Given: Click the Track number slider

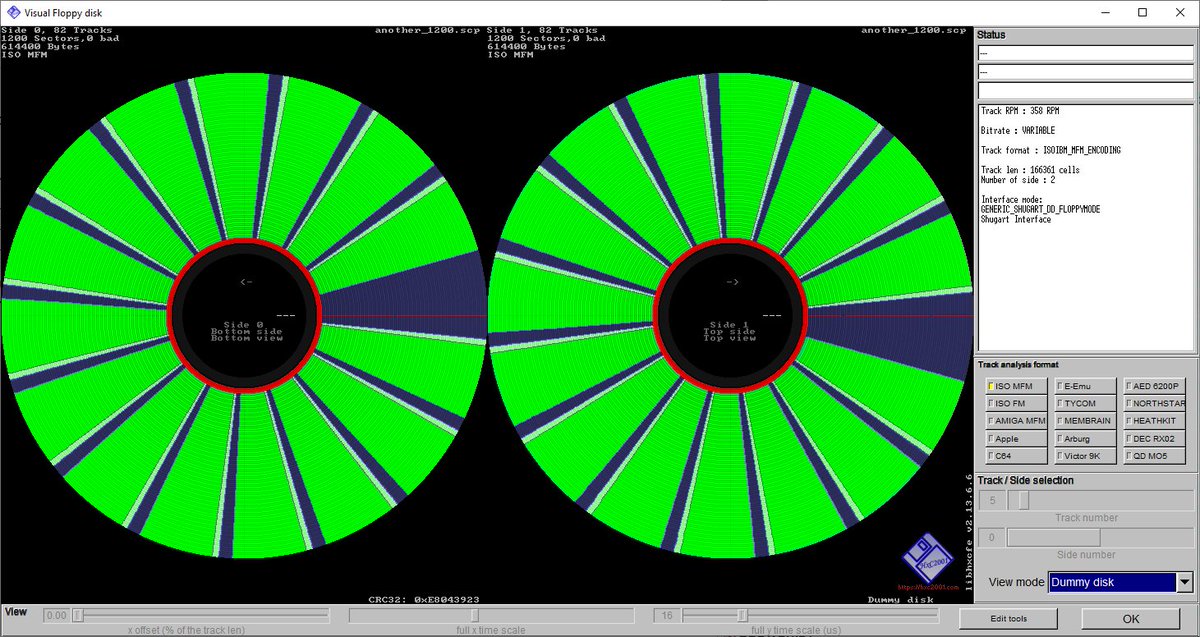Looking at the screenshot, I should pyautogui.click(x=1100, y=501).
